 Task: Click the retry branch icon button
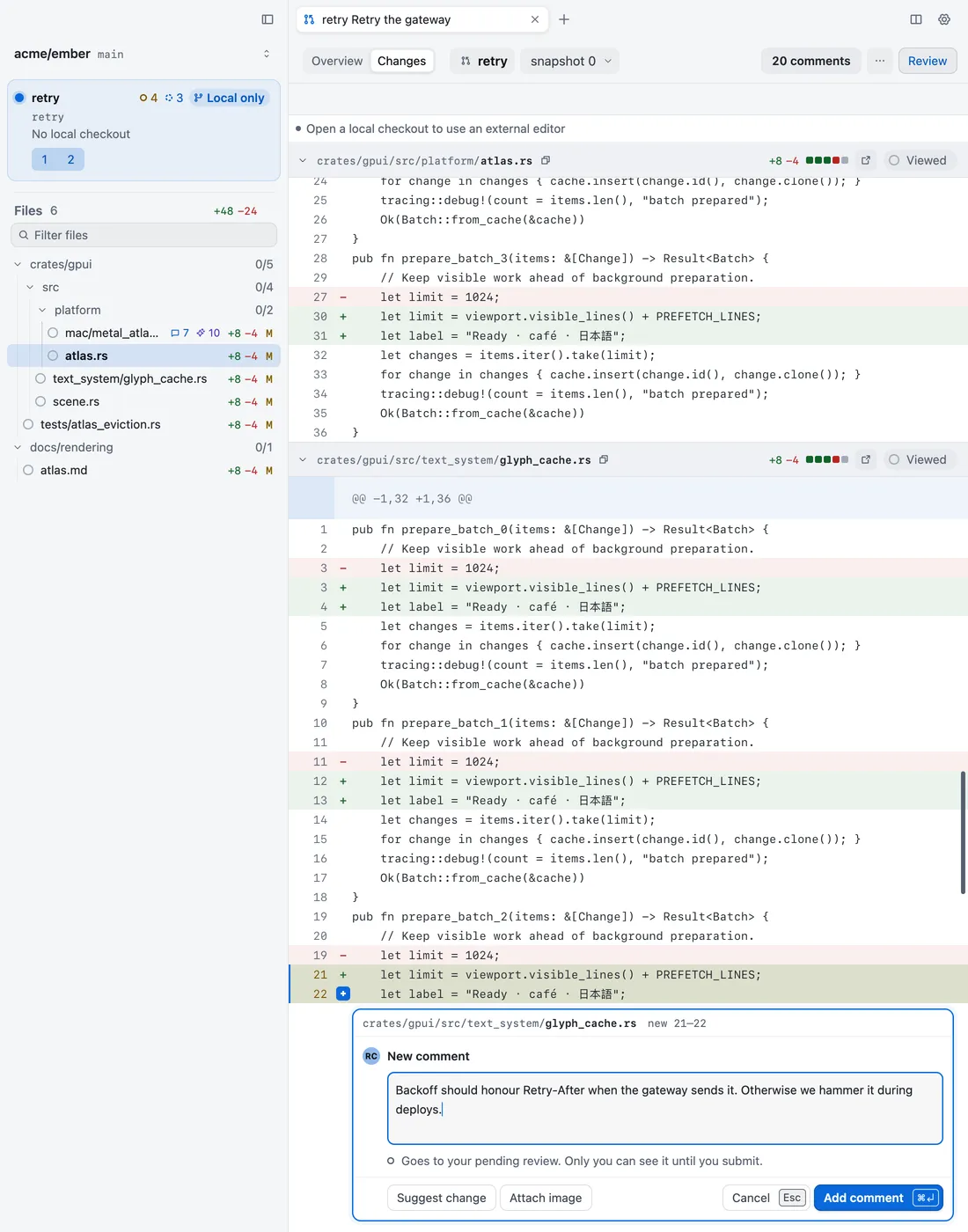point(484,61)
